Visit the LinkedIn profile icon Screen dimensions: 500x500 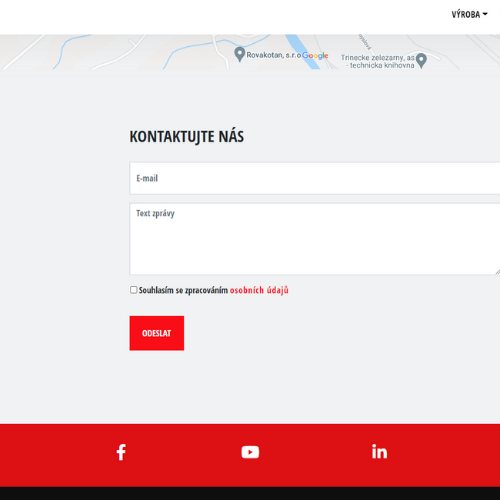pyautogui.click(x=379, y=452)
